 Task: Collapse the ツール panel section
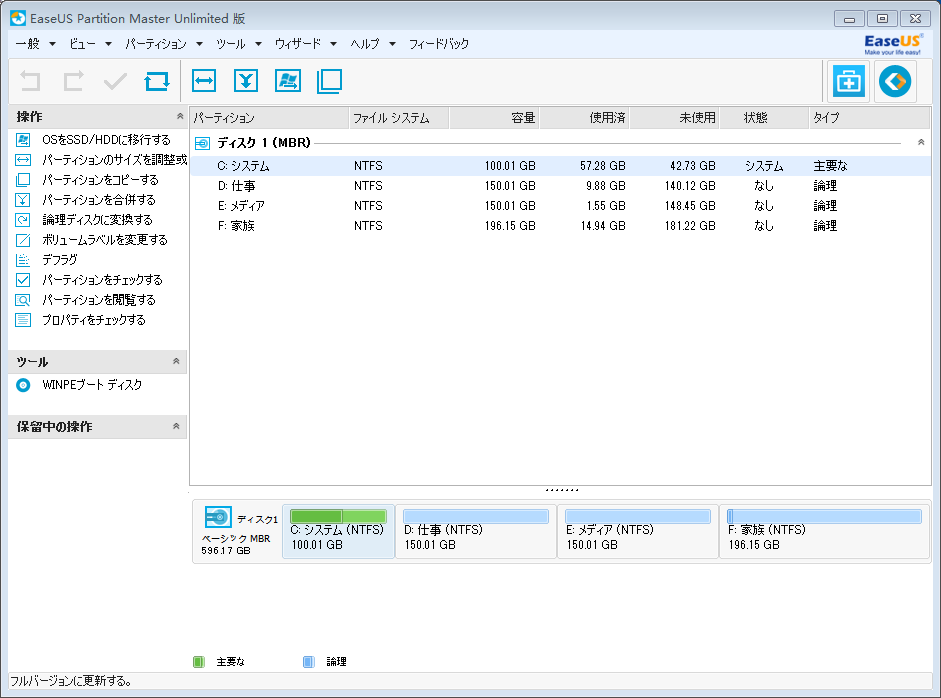click(176, 361)
